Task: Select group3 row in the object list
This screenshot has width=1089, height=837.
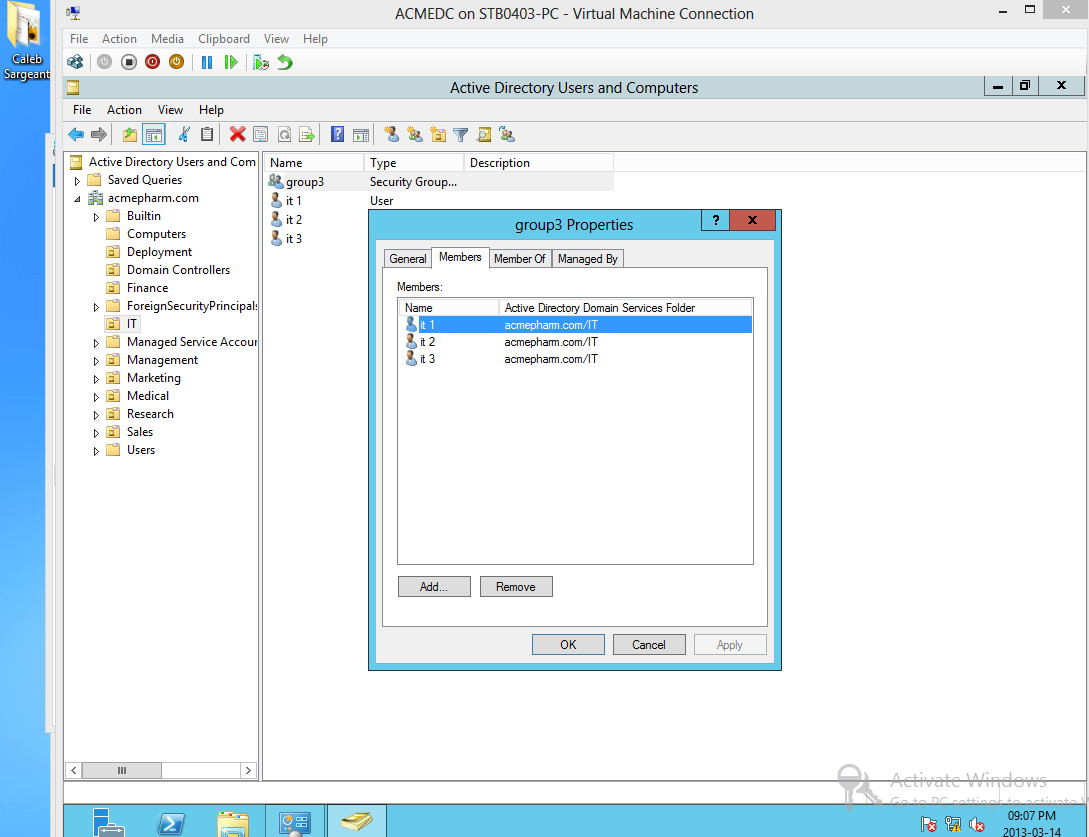Action: click(439, 182)
